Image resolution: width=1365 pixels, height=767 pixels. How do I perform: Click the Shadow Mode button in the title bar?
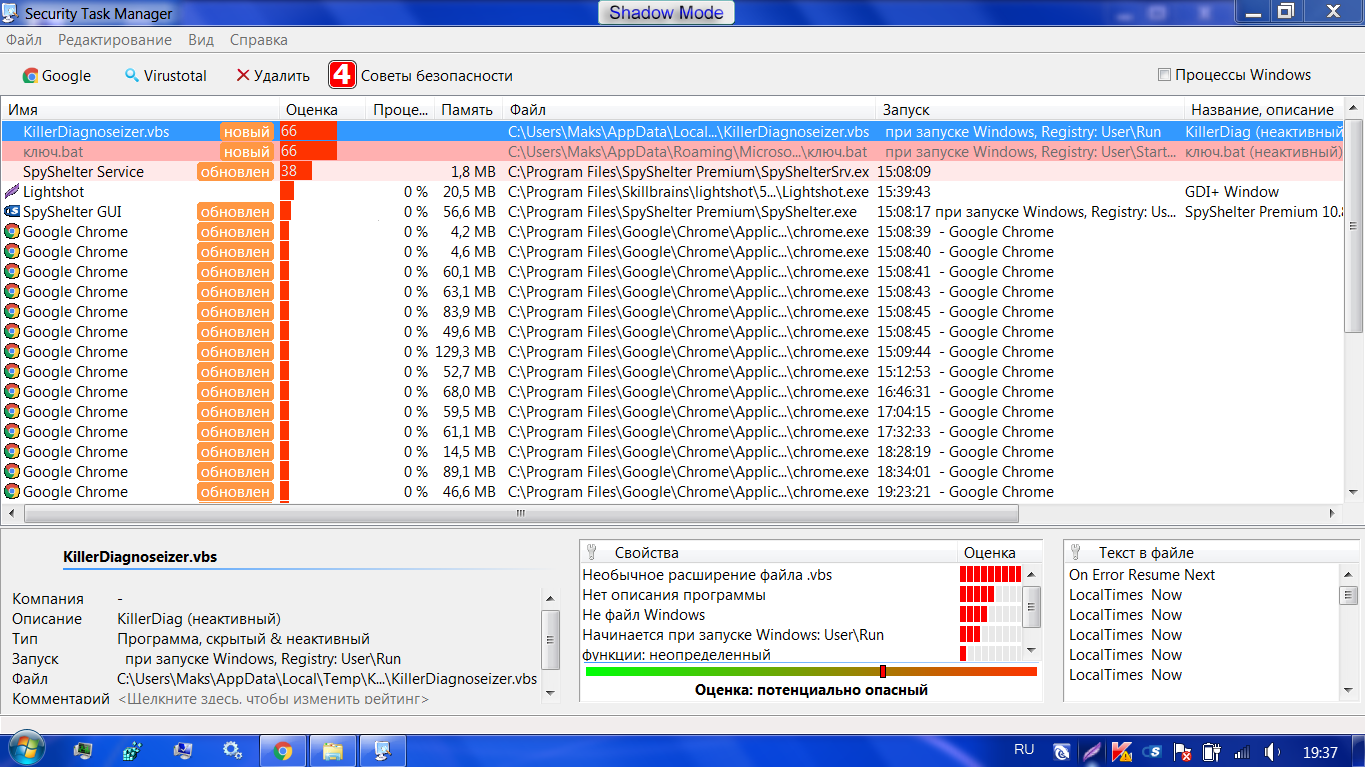pos(666,13)
